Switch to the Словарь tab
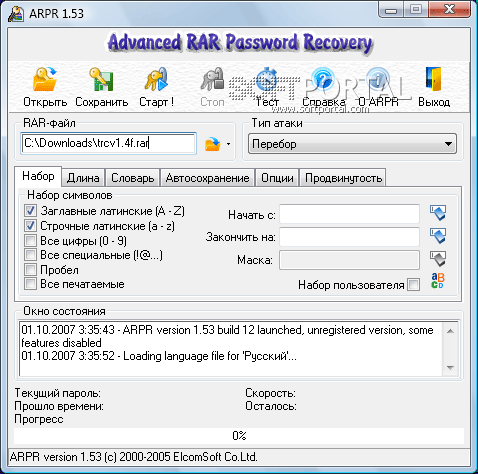Viewport: 478px width, 474px height. pos(133,178)
